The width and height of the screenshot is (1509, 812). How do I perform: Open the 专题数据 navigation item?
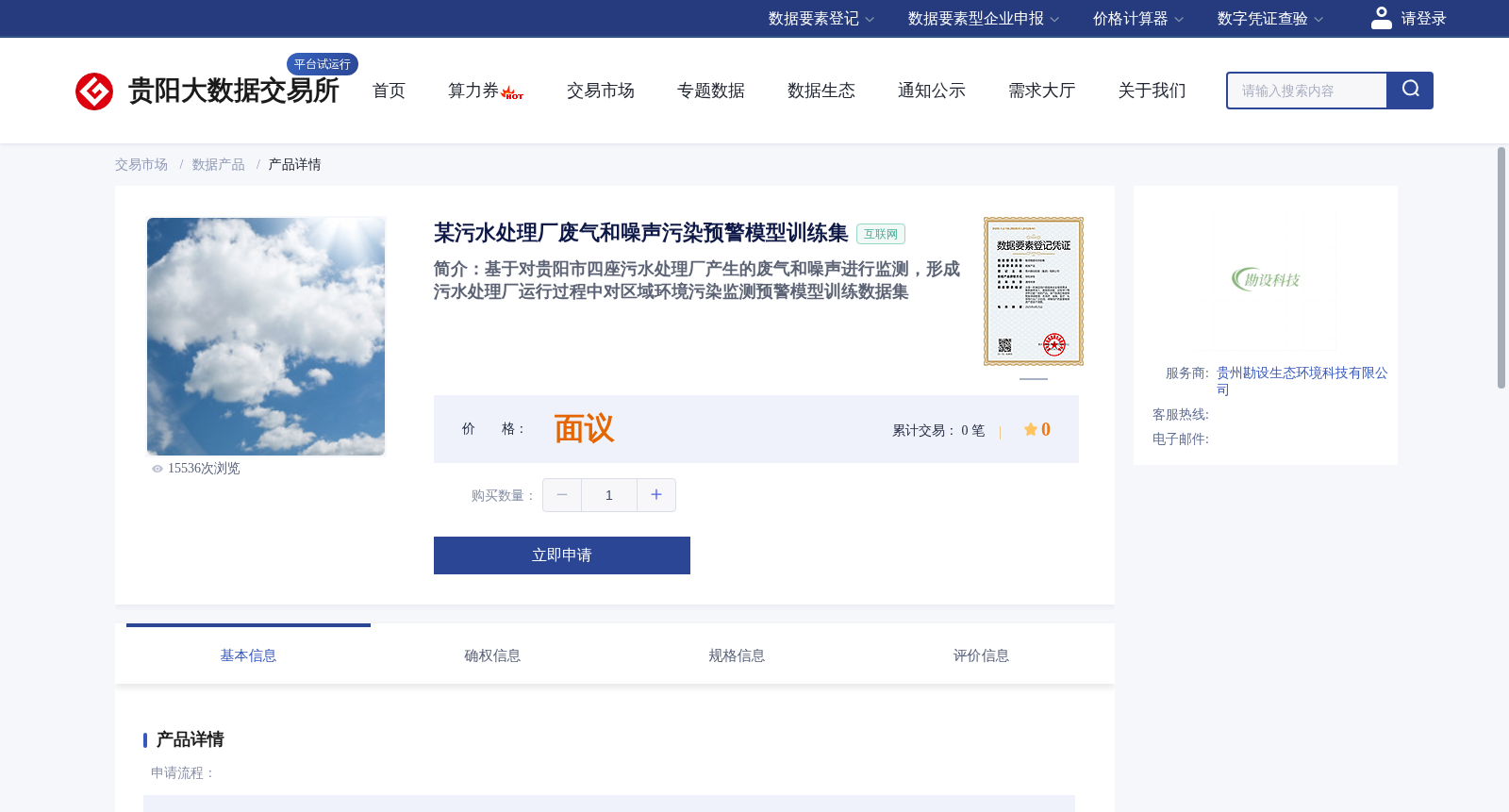711,91
